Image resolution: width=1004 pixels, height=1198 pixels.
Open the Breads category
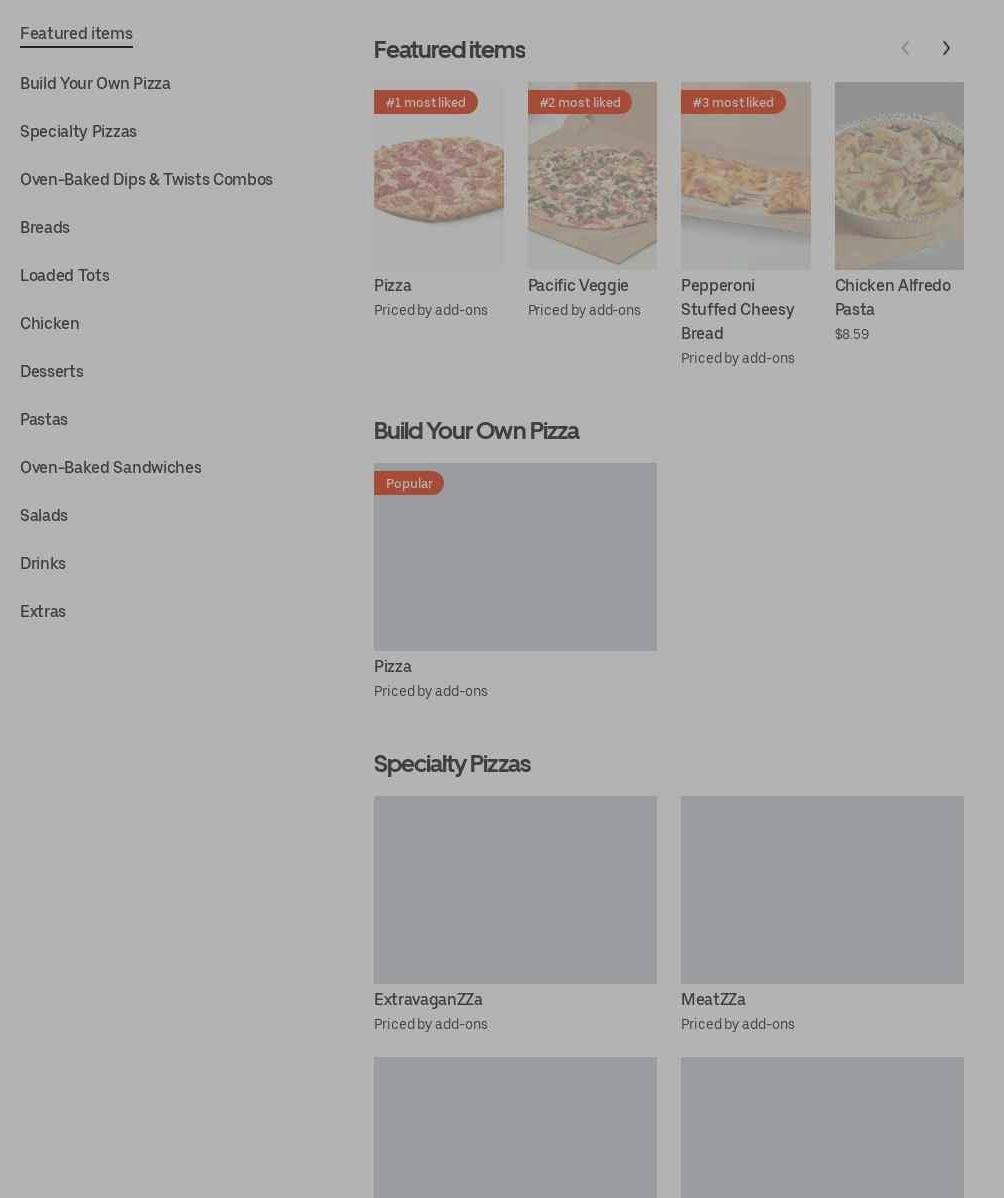[45, 228]
